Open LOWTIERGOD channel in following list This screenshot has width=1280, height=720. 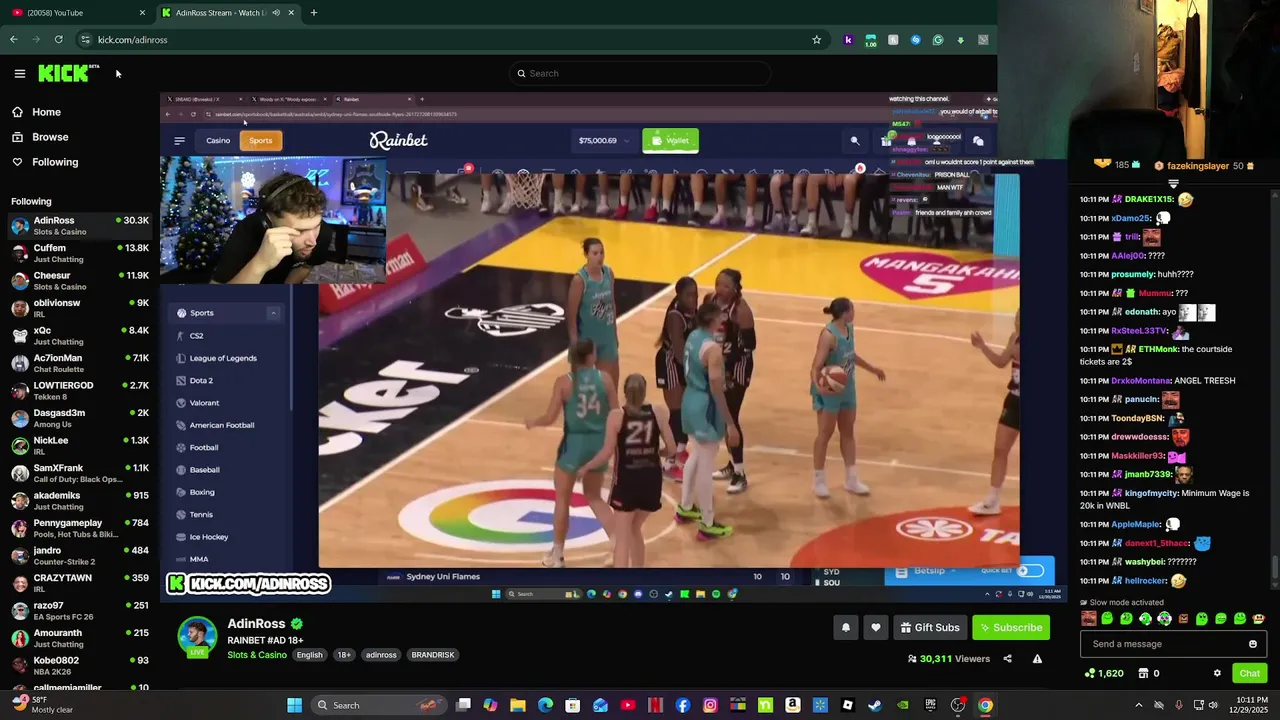tap(80, 391)
